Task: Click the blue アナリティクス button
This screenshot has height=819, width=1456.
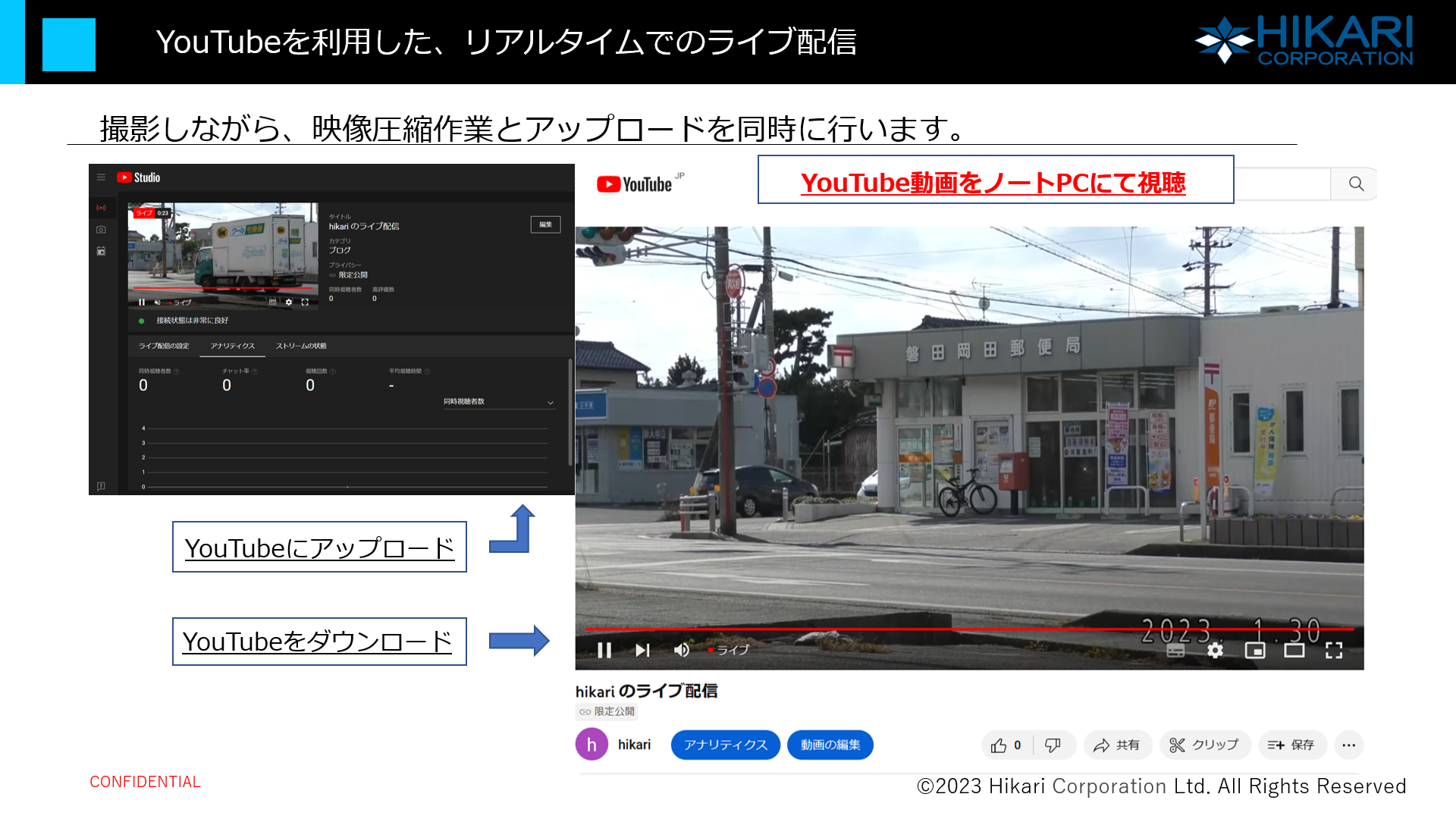Action: pyautogui.click(x=726, y=745)
